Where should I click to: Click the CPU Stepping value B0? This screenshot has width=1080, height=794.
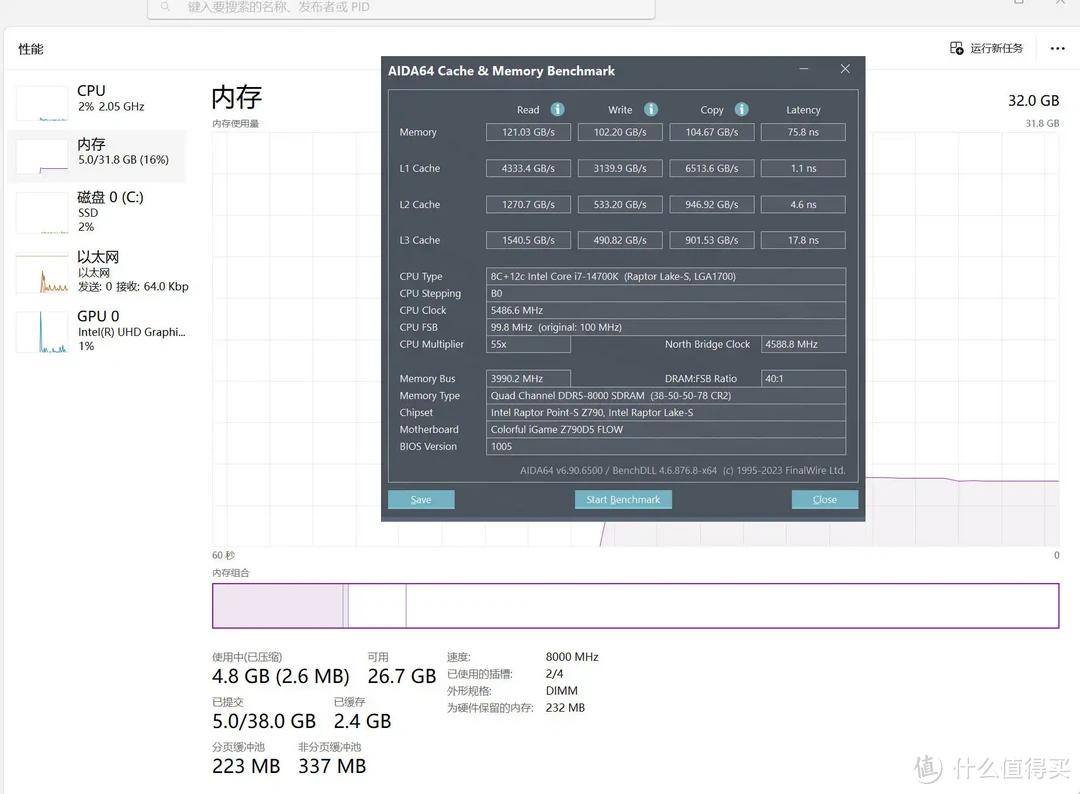pos(665,293)
